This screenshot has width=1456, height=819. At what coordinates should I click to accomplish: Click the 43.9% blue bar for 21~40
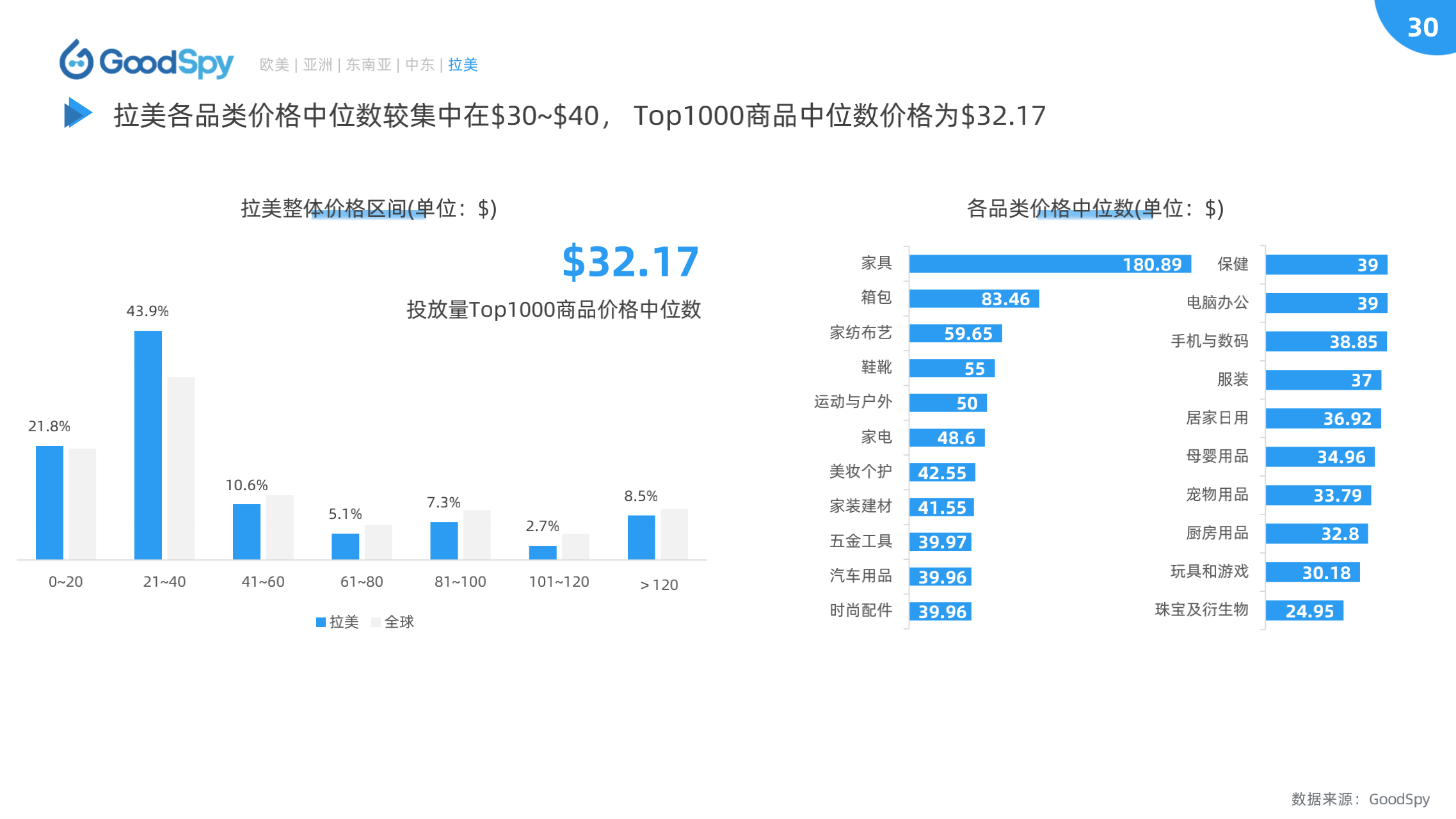[x=148, y=445]
